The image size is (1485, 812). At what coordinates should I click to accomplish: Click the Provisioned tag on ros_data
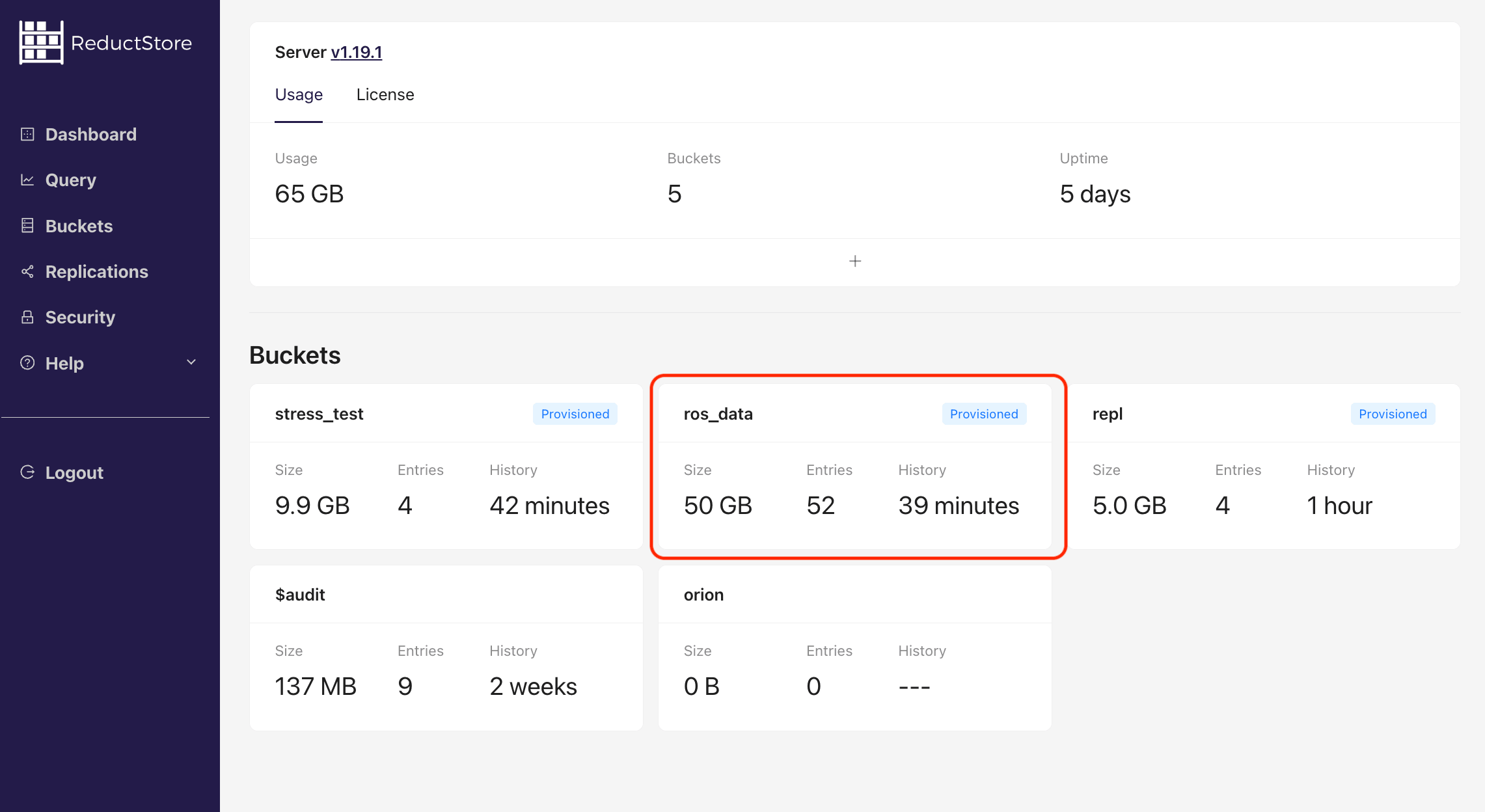click(984, 414)
